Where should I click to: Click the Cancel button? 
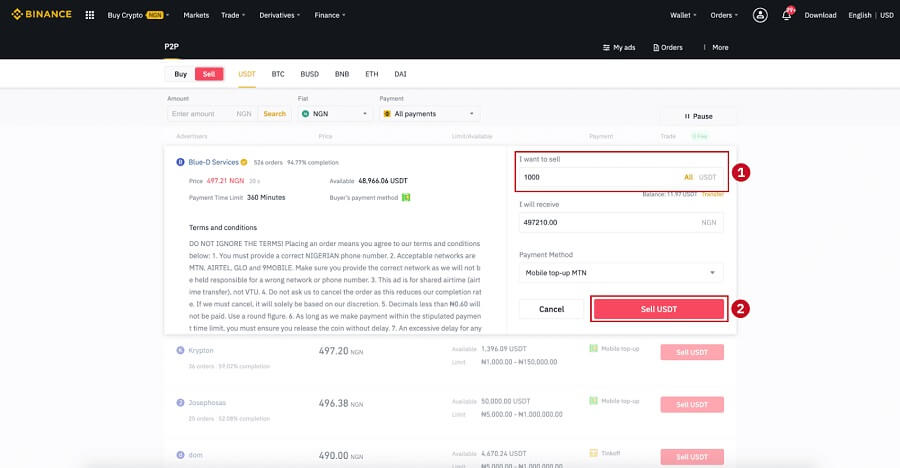(x=552, y=309)
